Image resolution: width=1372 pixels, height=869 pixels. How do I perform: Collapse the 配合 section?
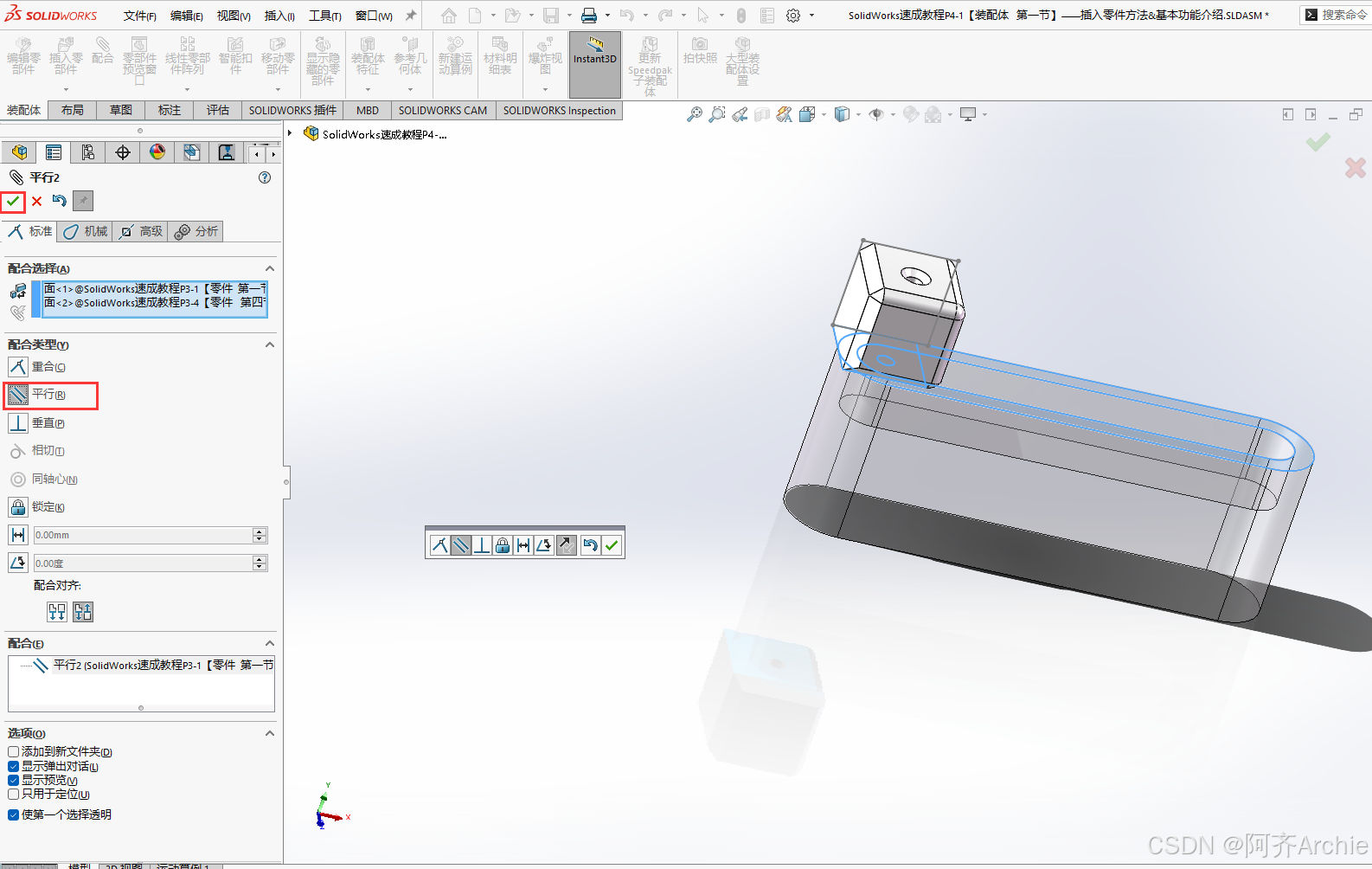point(270,643)
